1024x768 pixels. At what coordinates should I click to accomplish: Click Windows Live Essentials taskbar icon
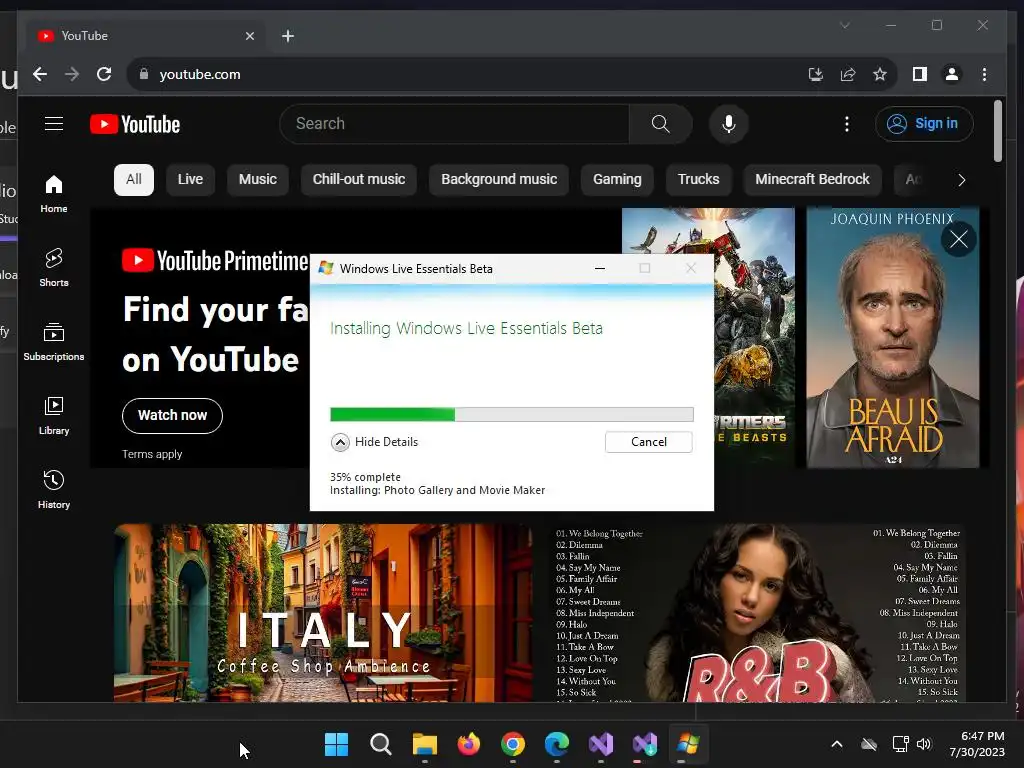pos(688,744)
